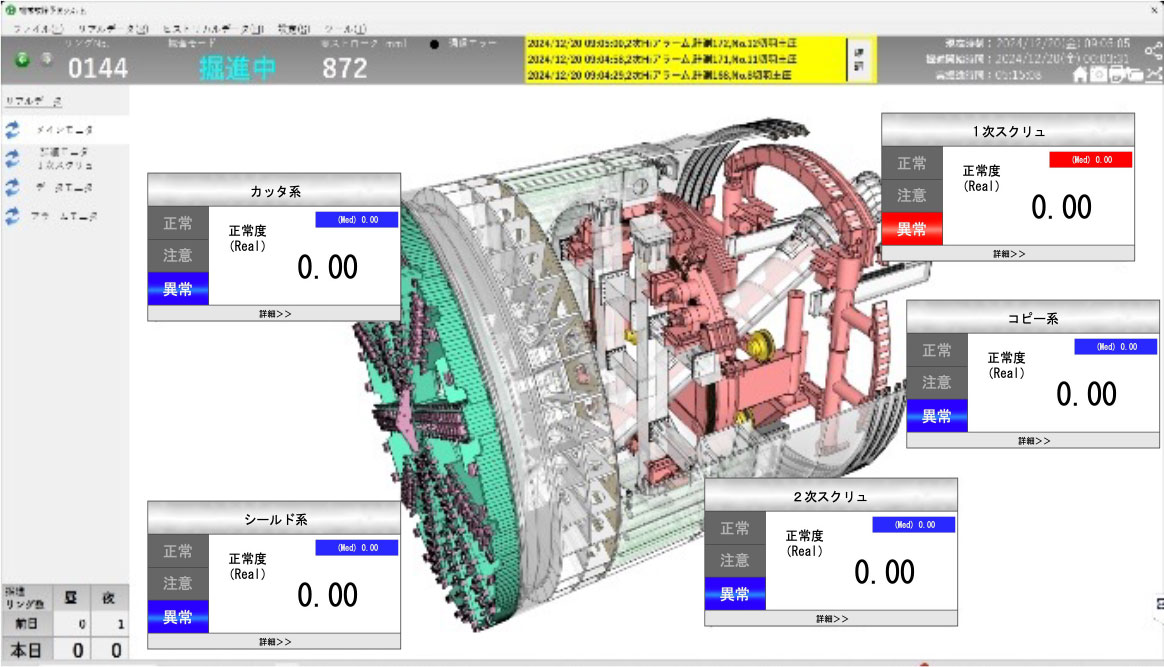Click the gray forward arrow beside ring number
Viewport: 1164px width, 667px height.
[x=45, y=60]
